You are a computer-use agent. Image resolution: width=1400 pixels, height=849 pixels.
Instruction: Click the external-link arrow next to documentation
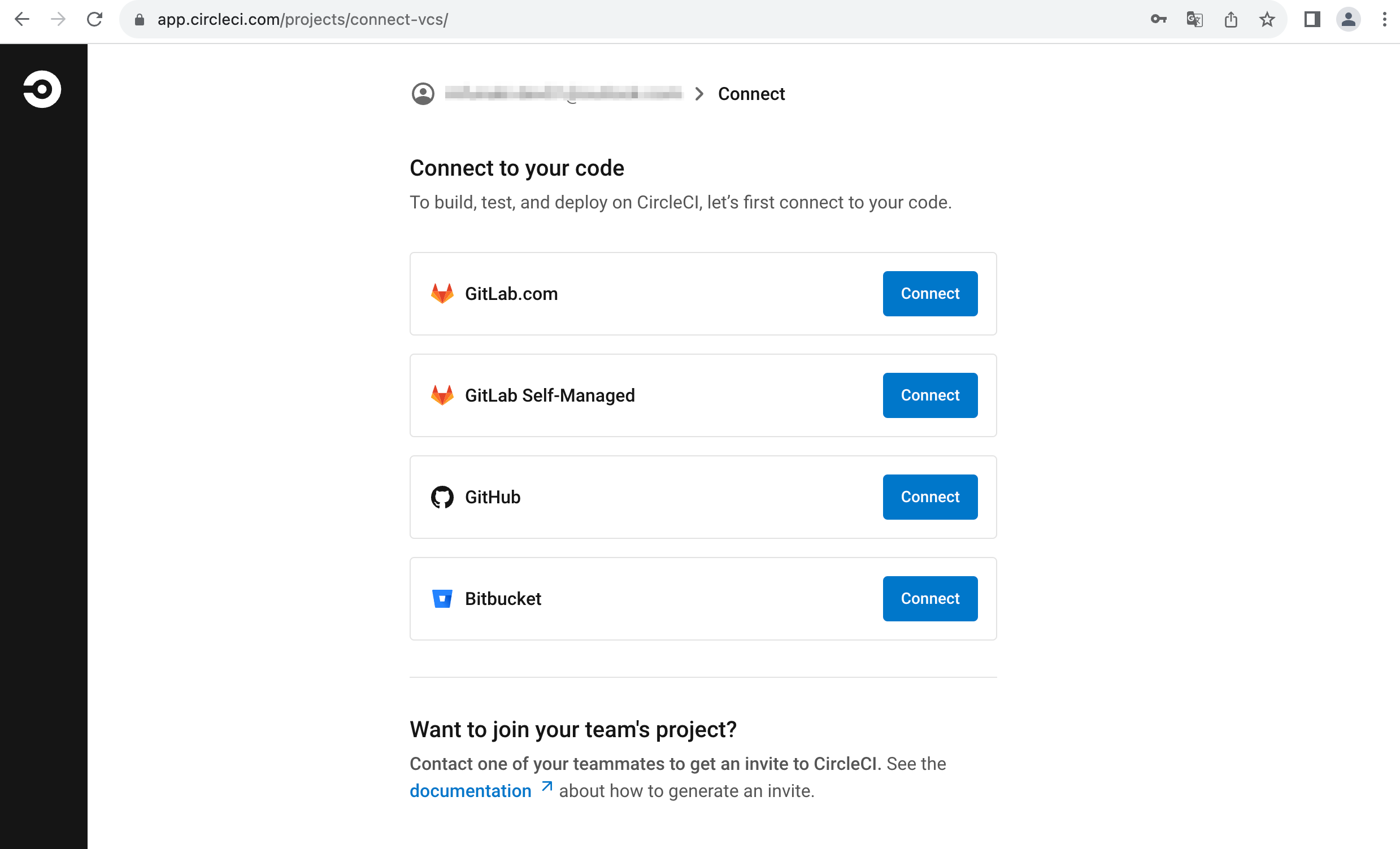(x=546, y=787)
